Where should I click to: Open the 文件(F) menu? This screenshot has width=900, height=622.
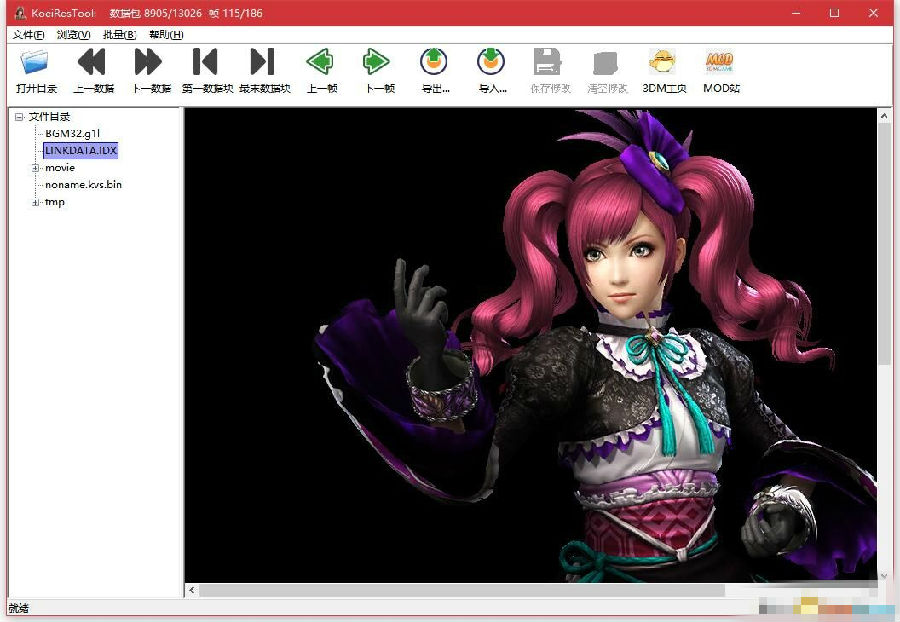coord(28,35)
